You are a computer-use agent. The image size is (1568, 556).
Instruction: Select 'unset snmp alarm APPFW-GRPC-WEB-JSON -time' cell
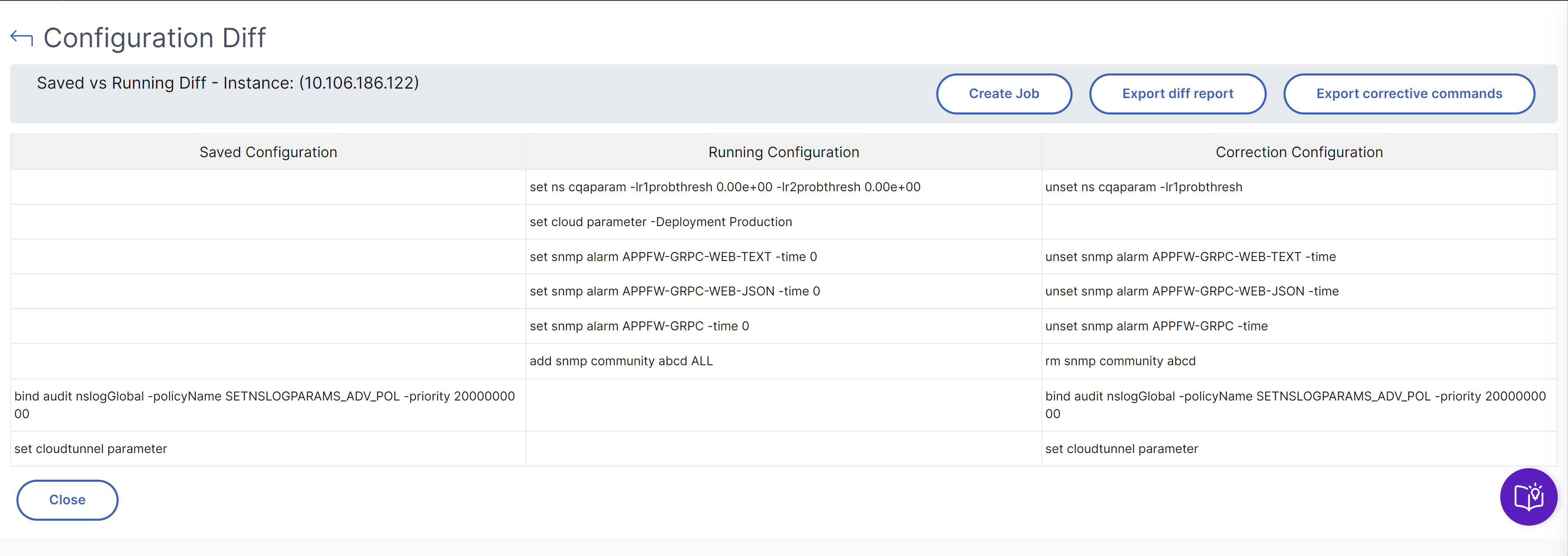[x=1300, y=291]
